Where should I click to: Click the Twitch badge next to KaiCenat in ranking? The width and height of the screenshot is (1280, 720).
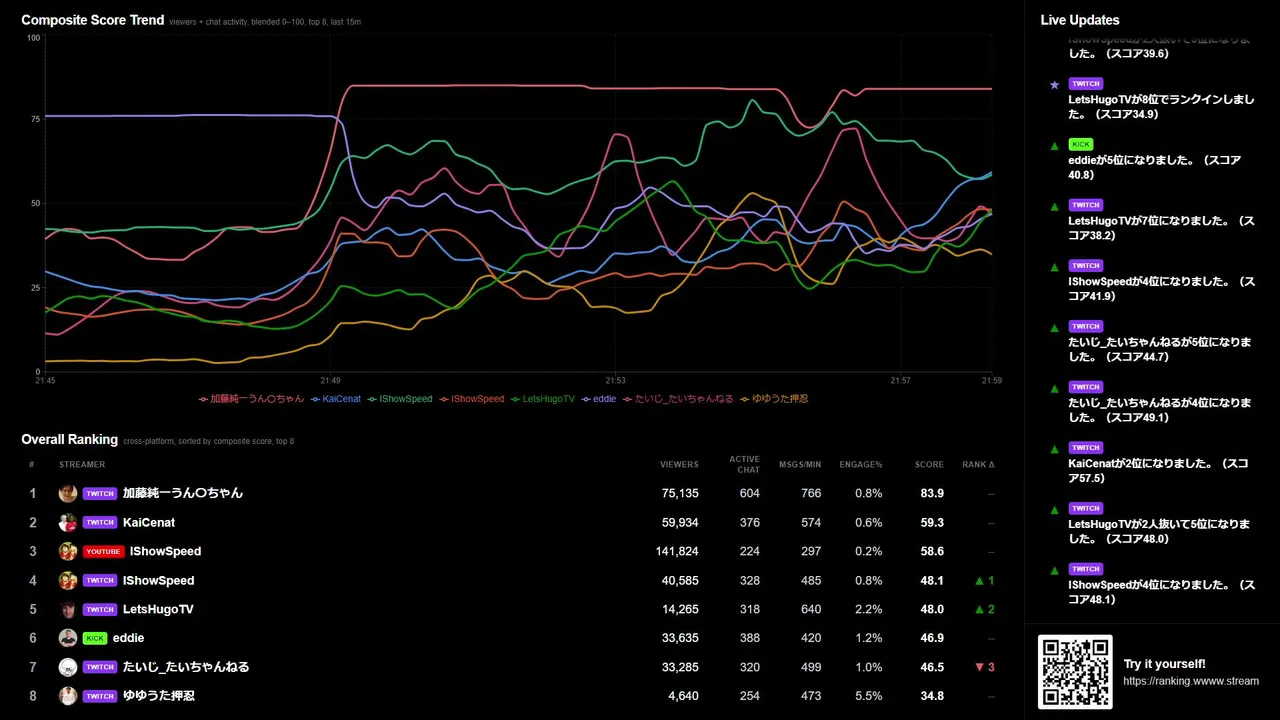coord(100,522)
